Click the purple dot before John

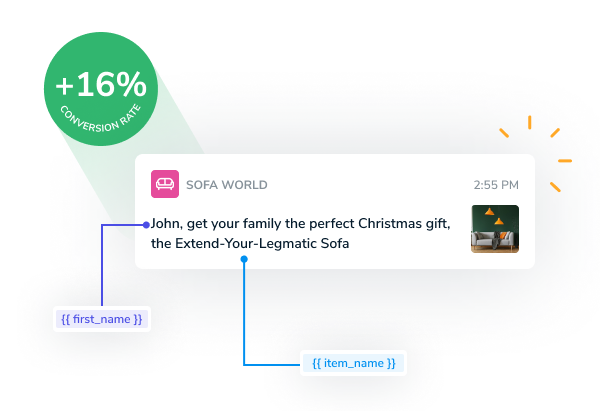tap(146, 225)
